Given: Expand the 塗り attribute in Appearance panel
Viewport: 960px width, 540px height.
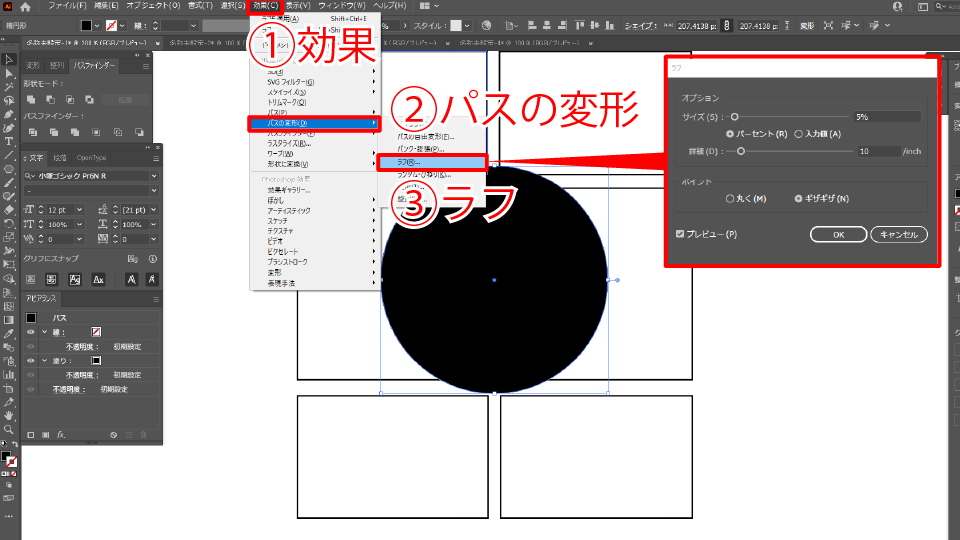Looking at the screenshot, I should [44, 361].
